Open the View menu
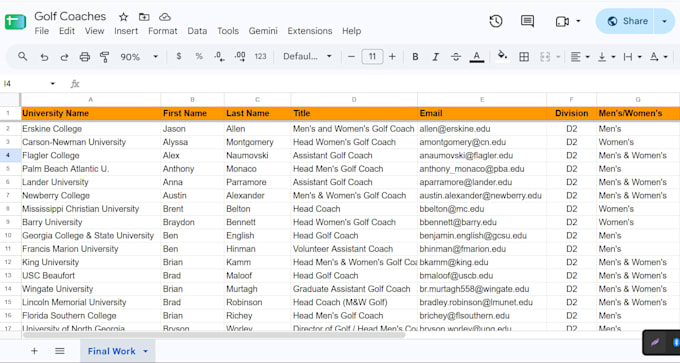 (x=94, y=31)
